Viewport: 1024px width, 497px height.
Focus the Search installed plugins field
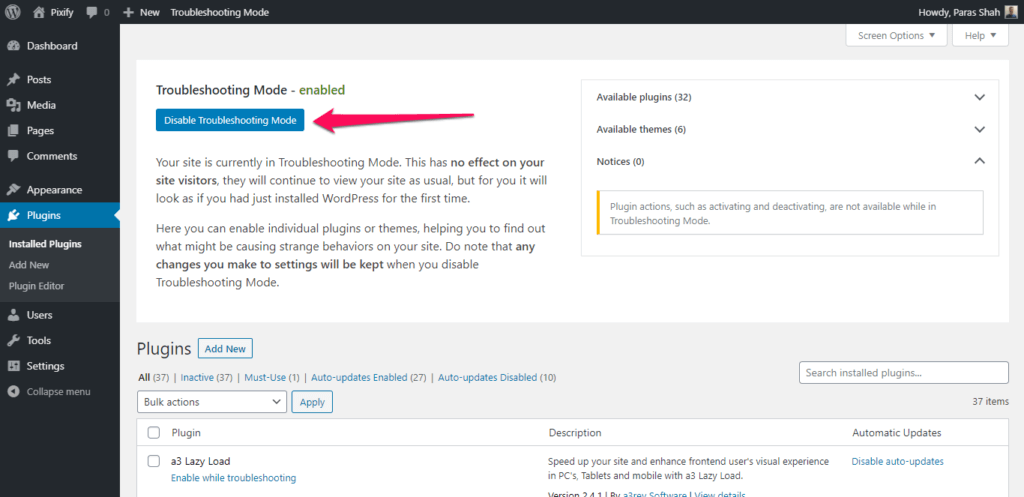904,373
